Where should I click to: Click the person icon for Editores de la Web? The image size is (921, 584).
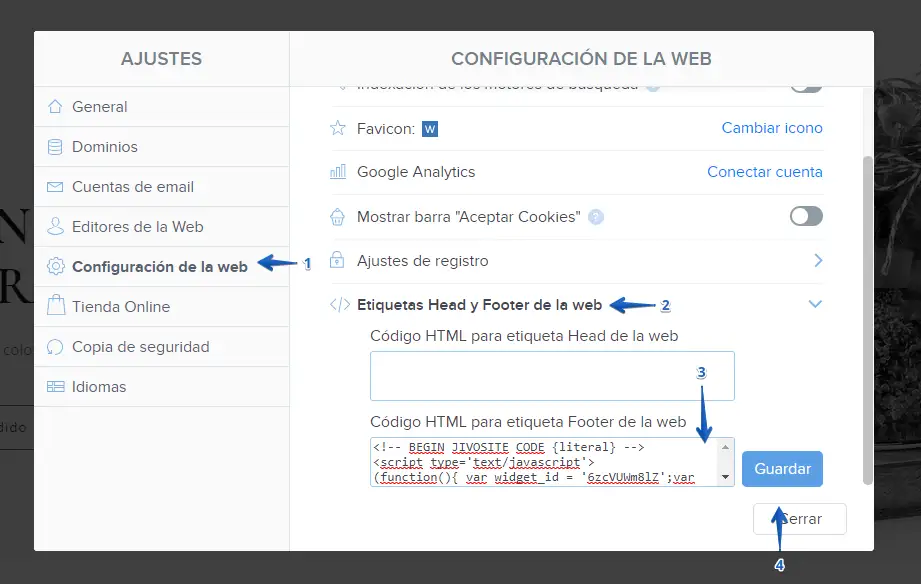tap(55, 227)
